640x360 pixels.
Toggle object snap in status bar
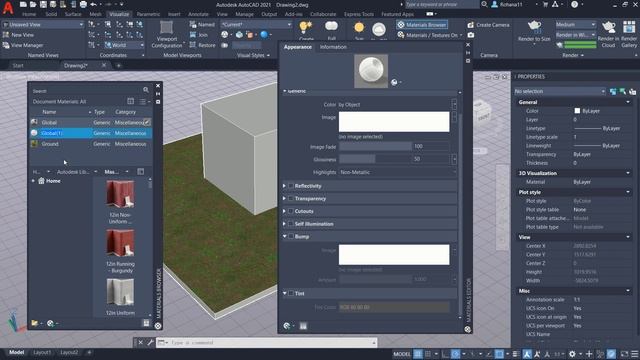pyautogui.click(x=499, y=354)
